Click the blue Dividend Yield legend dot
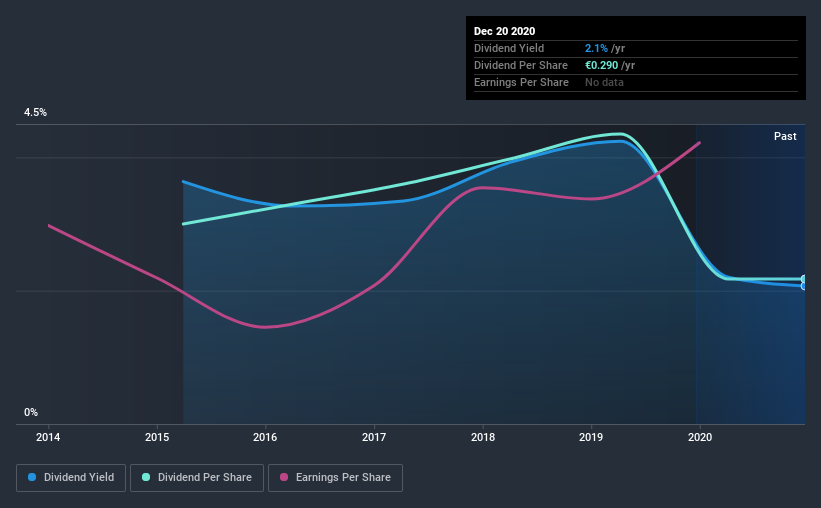This screenshot has width=821, height=508. (x=32, y=477)
